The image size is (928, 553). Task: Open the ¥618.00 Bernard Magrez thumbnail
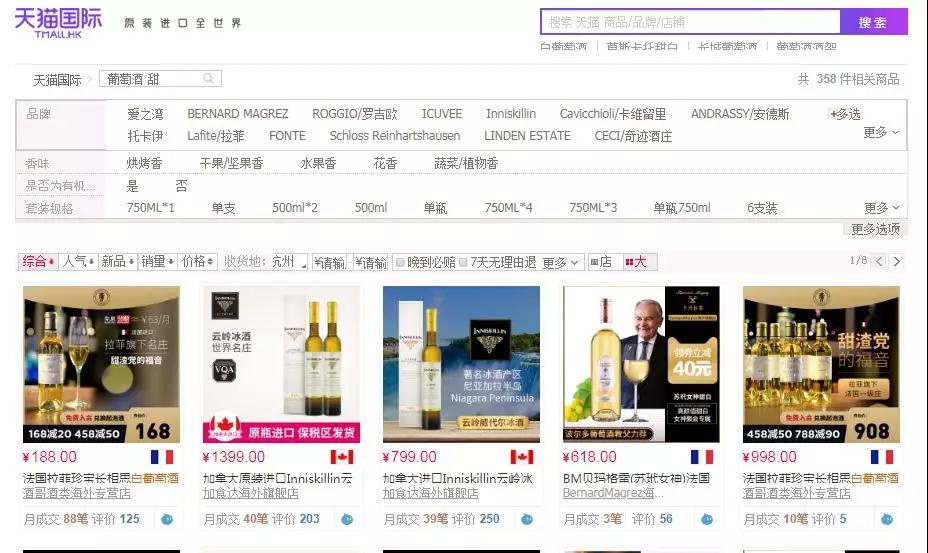(641, 364)
